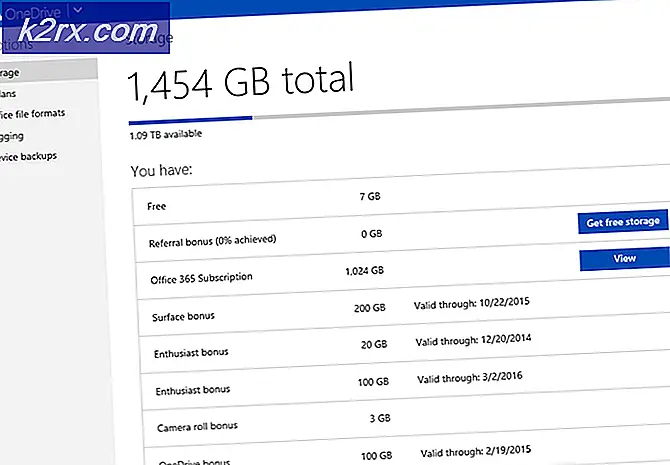Click the '1.09 TB available' text
670x465 pixels.
point(166,135)
